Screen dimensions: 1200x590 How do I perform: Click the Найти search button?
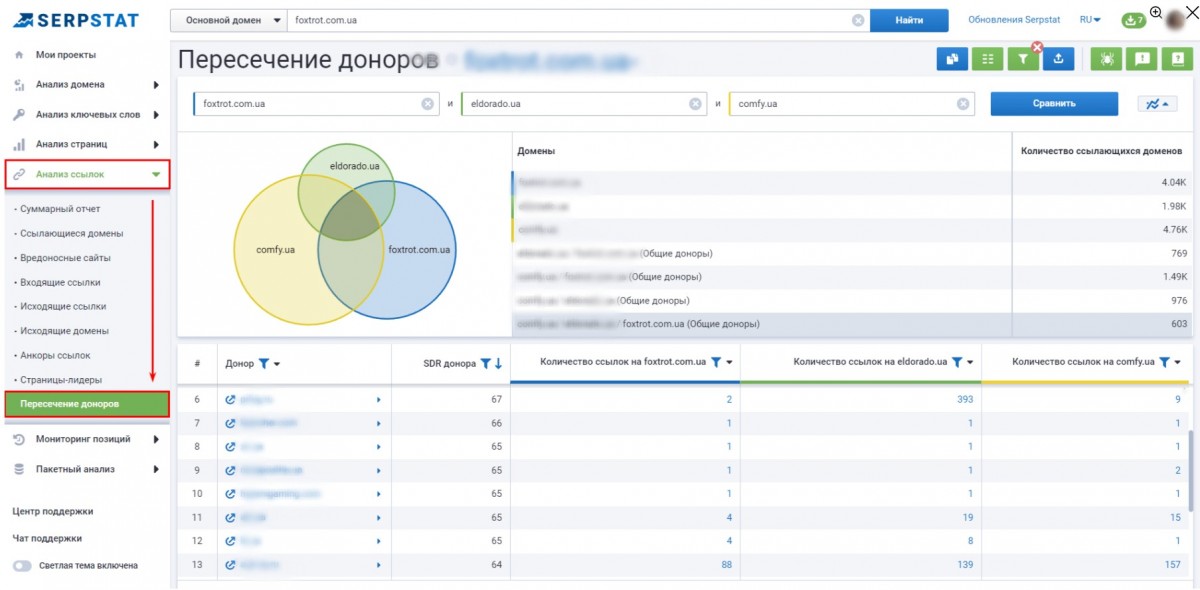[909, 20]
